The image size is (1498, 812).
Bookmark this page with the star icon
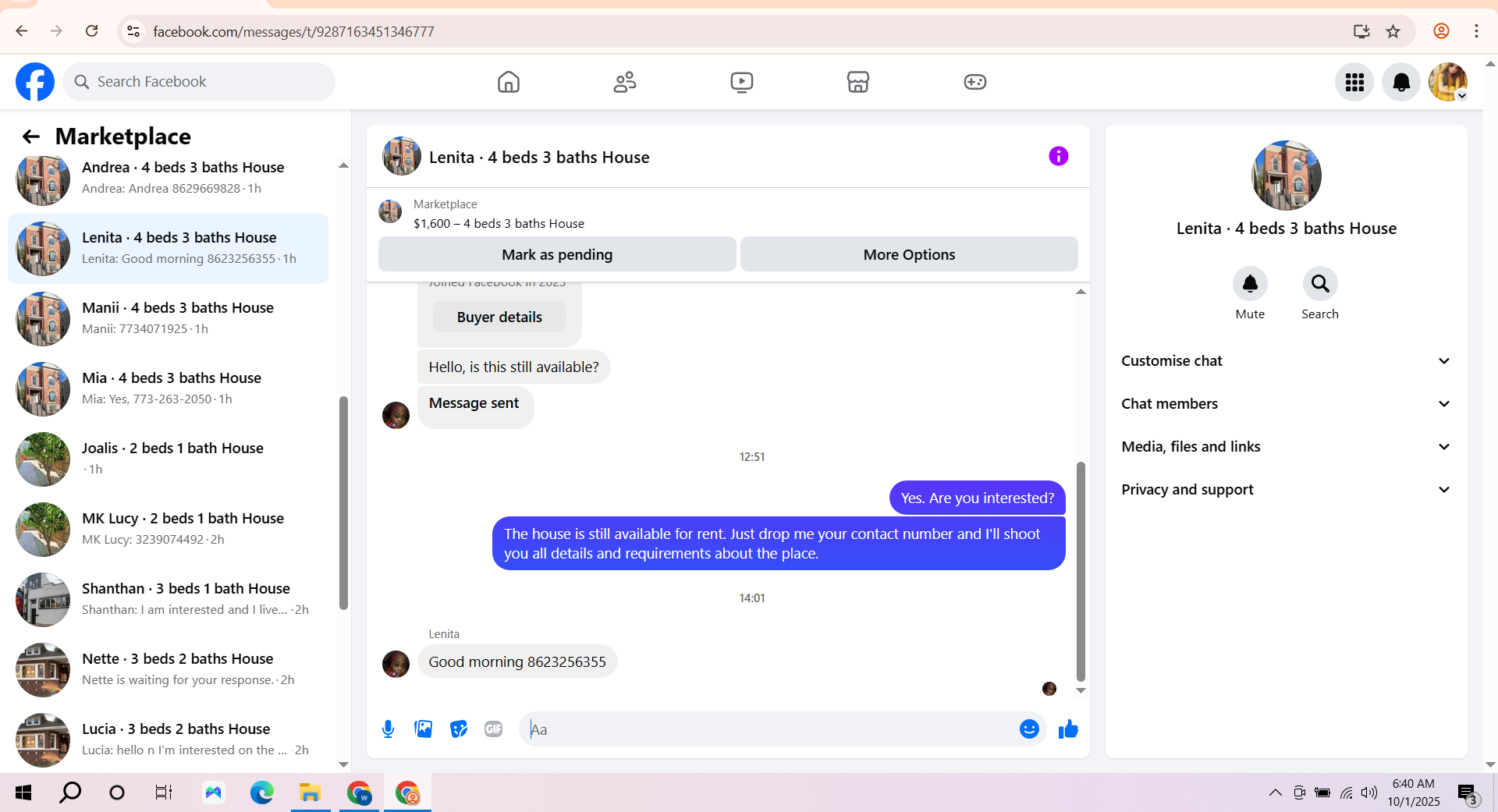(1393, 31)
